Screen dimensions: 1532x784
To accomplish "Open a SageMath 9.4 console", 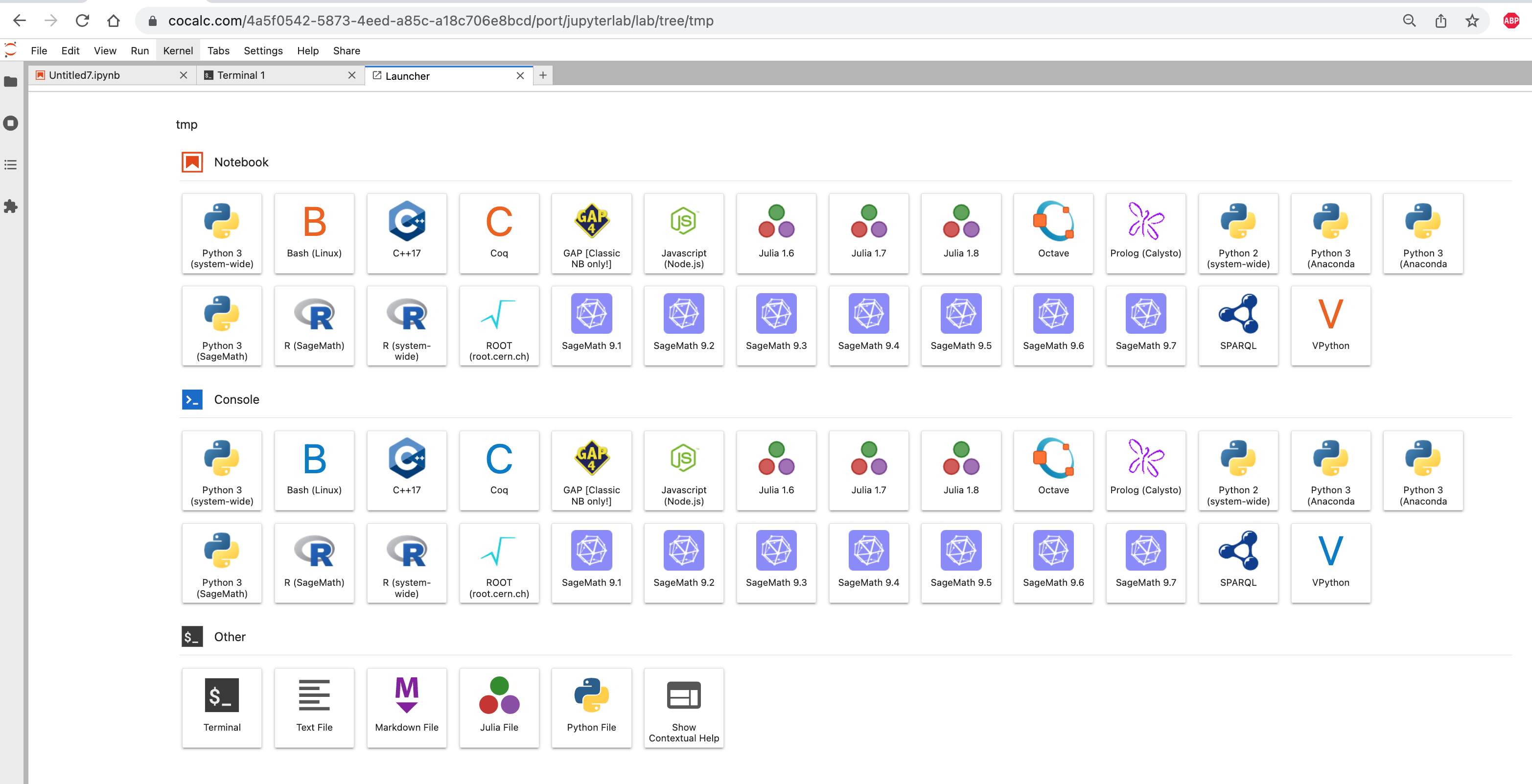I will click(x=868, y=563).
